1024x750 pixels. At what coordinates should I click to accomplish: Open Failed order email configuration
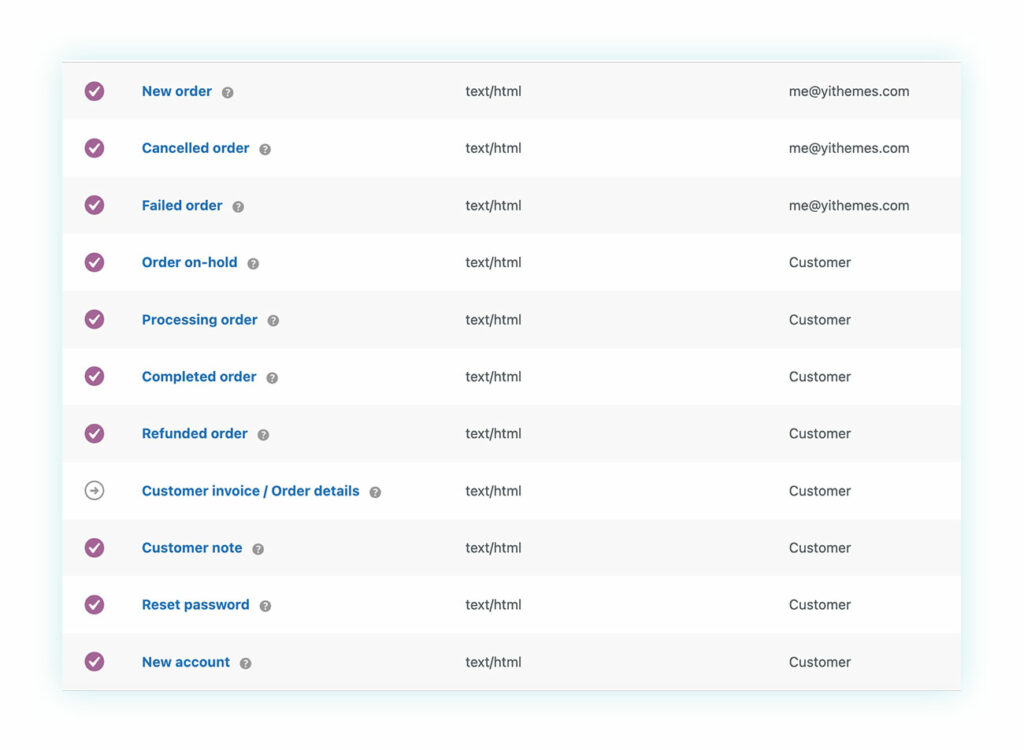pyautogui.click(x=182, y=205)
